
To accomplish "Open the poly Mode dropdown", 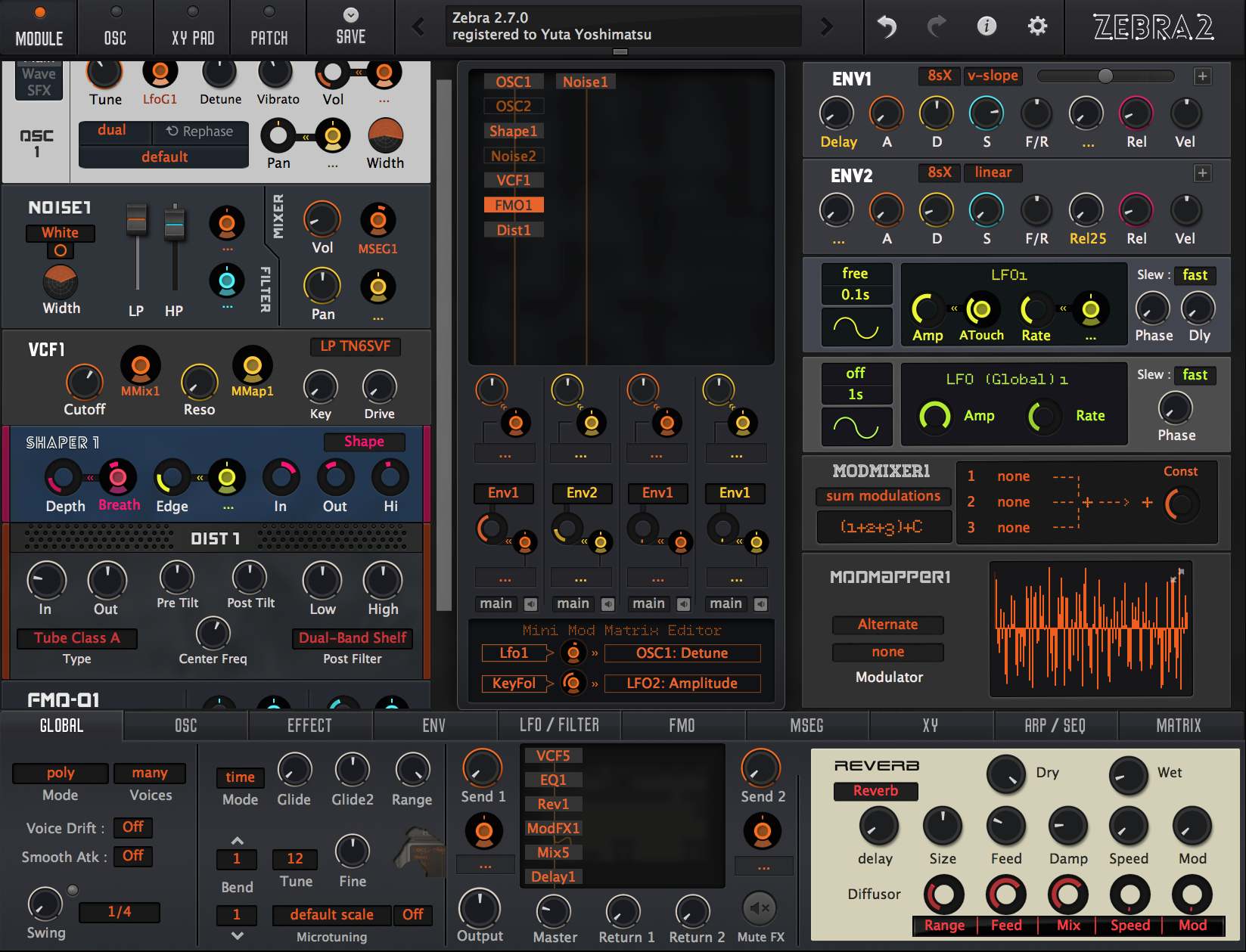I will coord(61,773).
